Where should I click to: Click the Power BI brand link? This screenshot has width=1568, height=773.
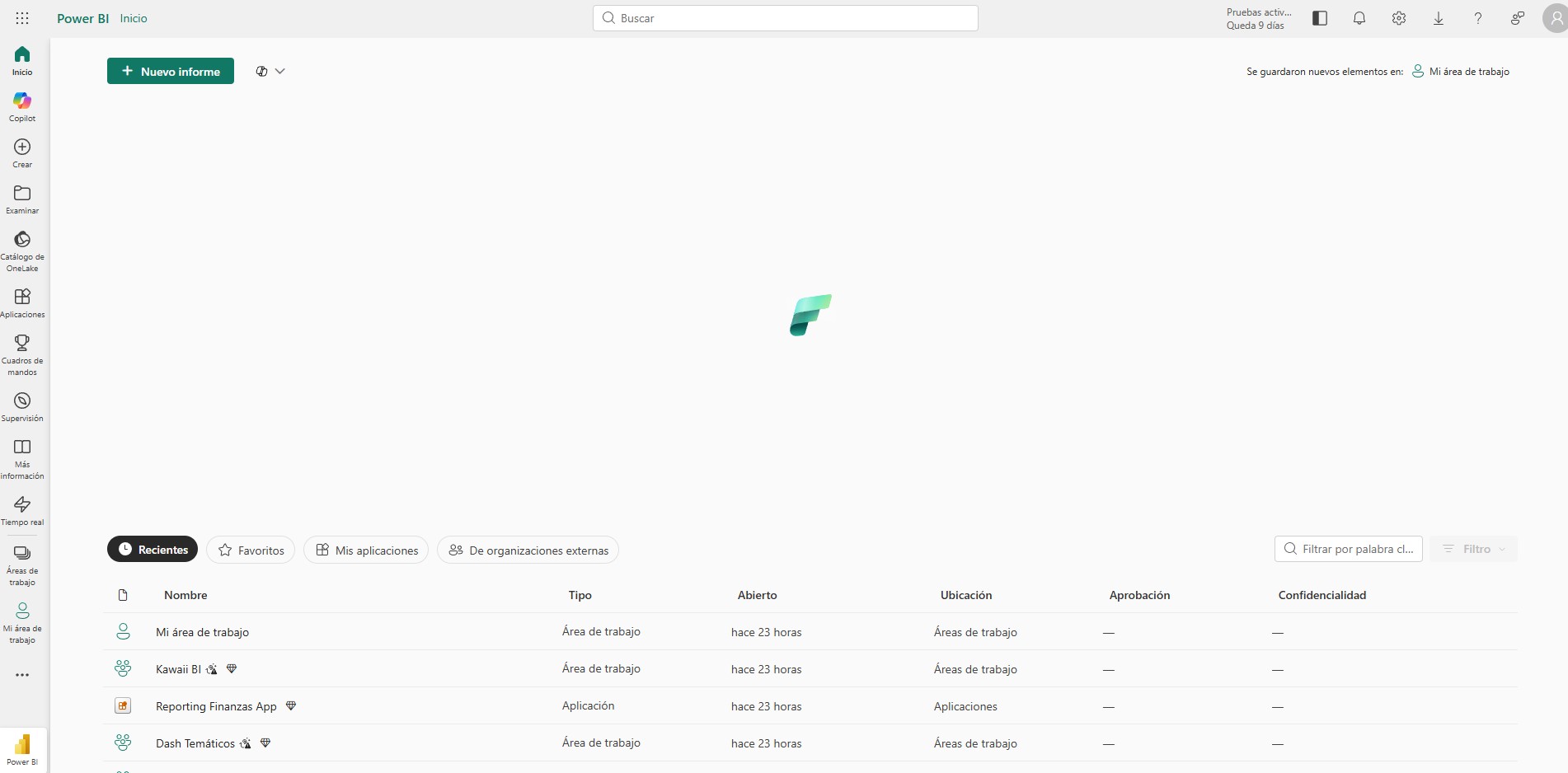tap(82, 18)
